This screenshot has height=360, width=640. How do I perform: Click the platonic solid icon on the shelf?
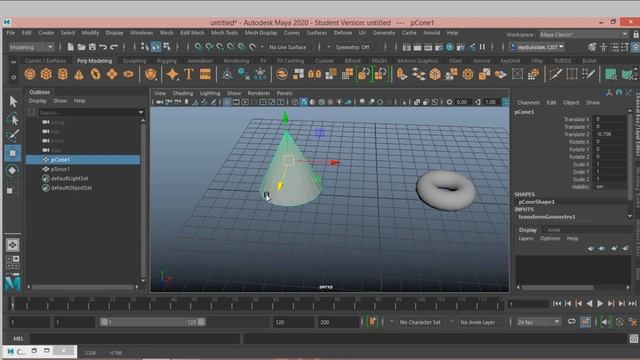(x=151, y=74)
